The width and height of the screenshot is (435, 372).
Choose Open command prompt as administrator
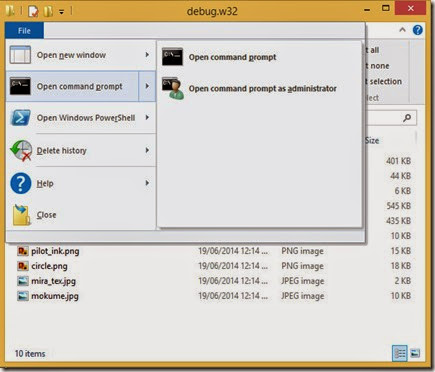259,89
